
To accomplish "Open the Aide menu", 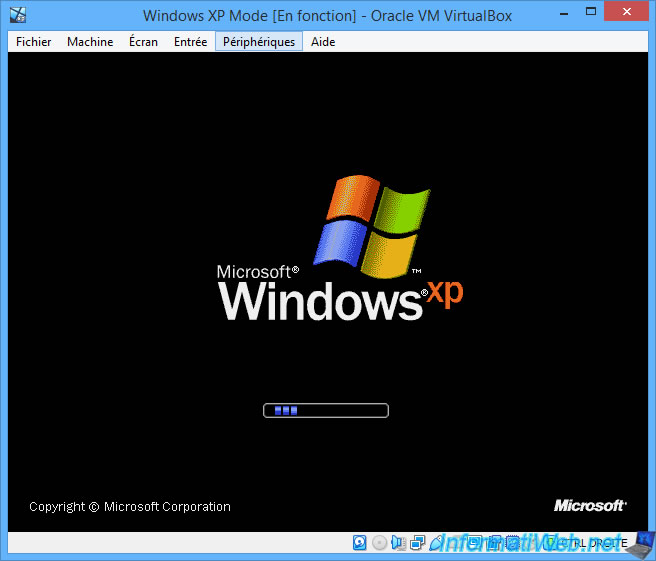I will pos(323,42).
